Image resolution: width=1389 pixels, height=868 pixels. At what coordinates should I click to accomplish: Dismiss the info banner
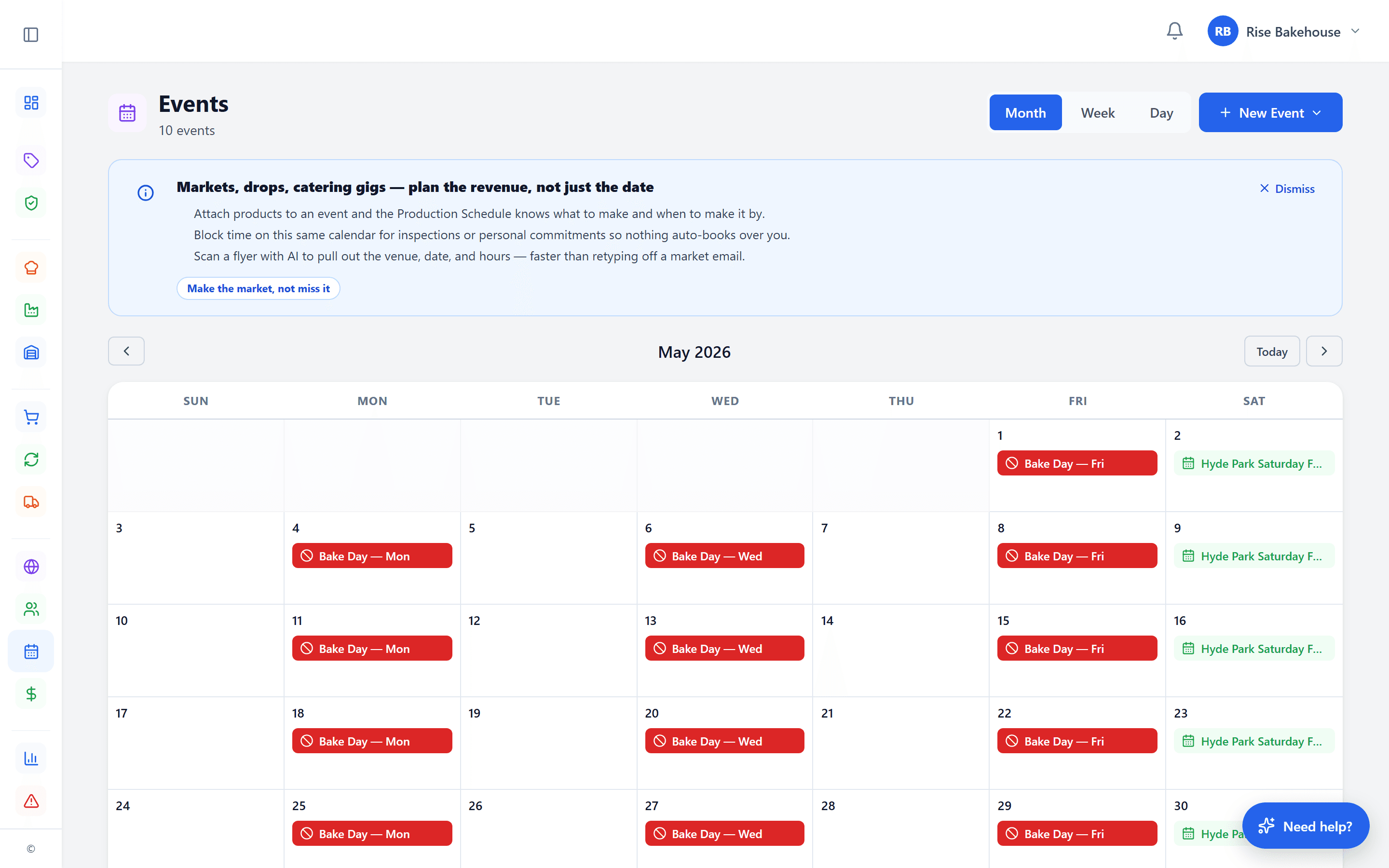click(1287, 188)
